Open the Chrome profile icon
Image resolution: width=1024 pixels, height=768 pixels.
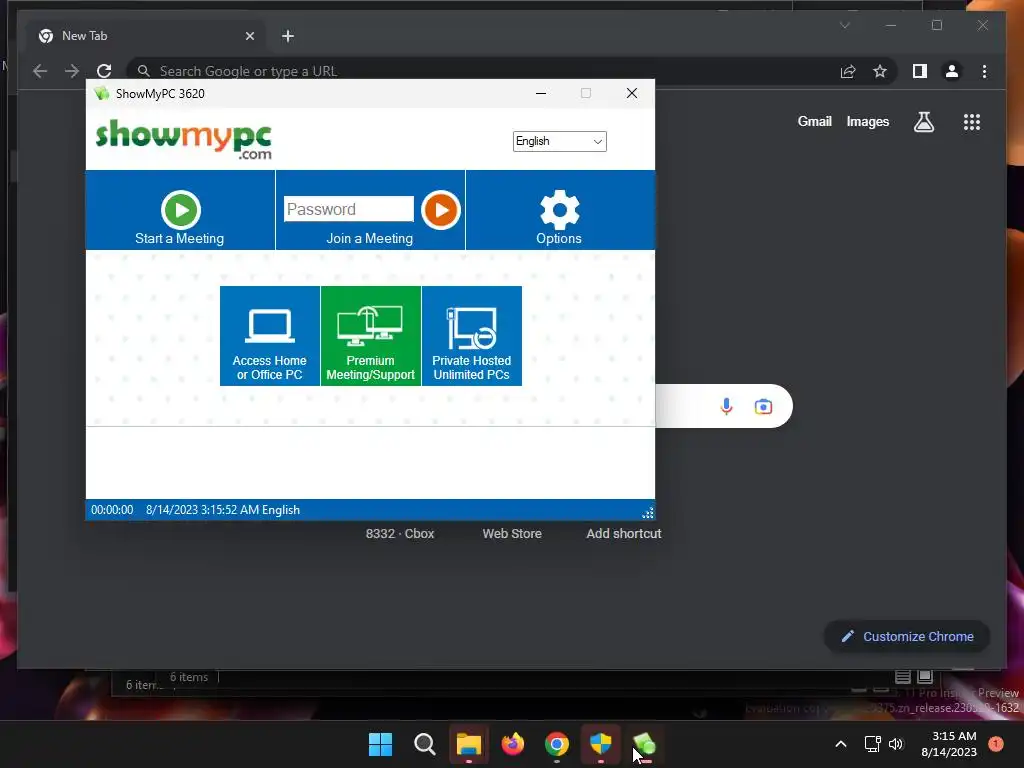point(952,71)
